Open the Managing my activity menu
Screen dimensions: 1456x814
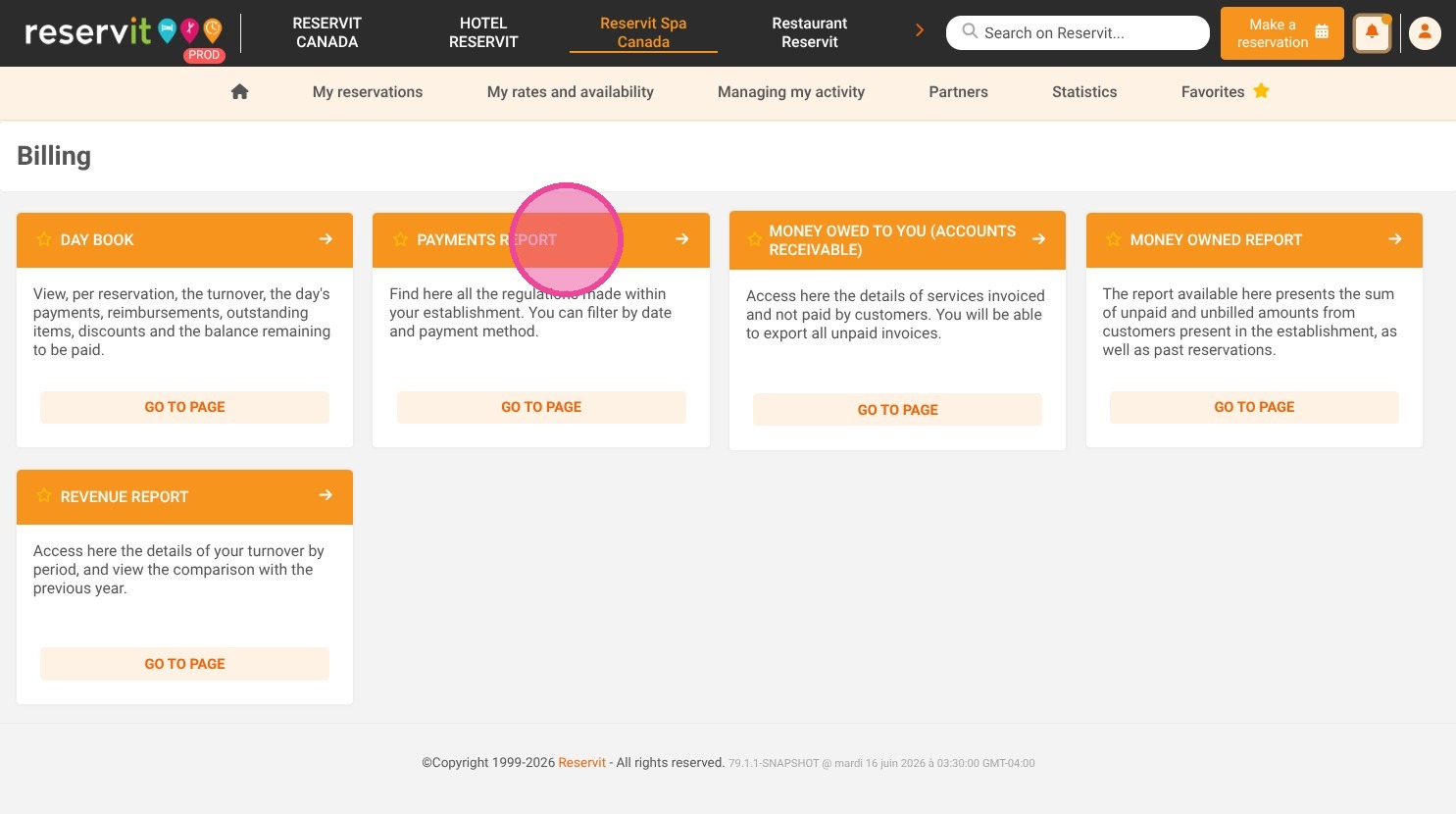(791, 92)
